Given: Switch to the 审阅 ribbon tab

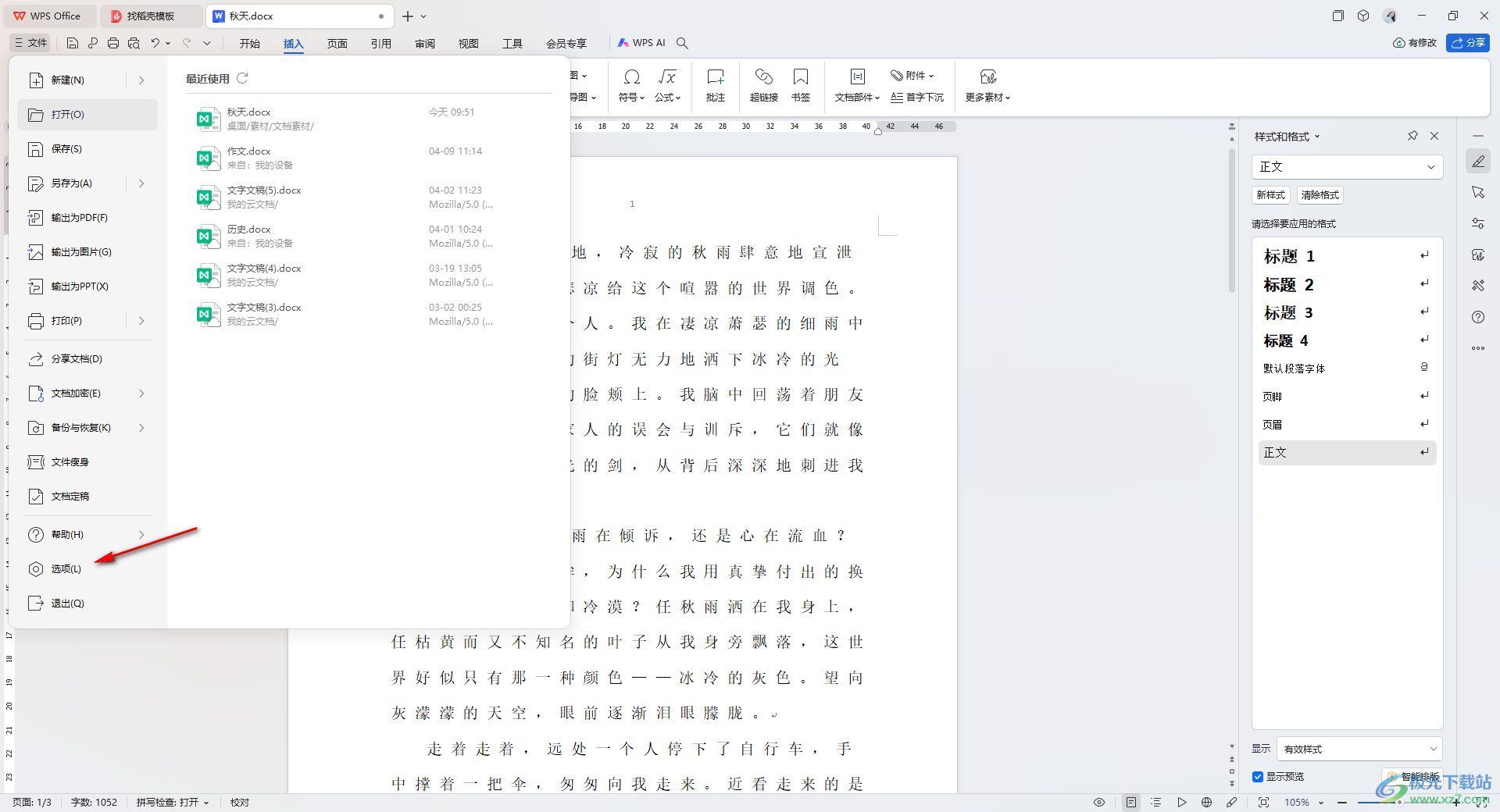Looking at the screenshot, I should [425, 43].
